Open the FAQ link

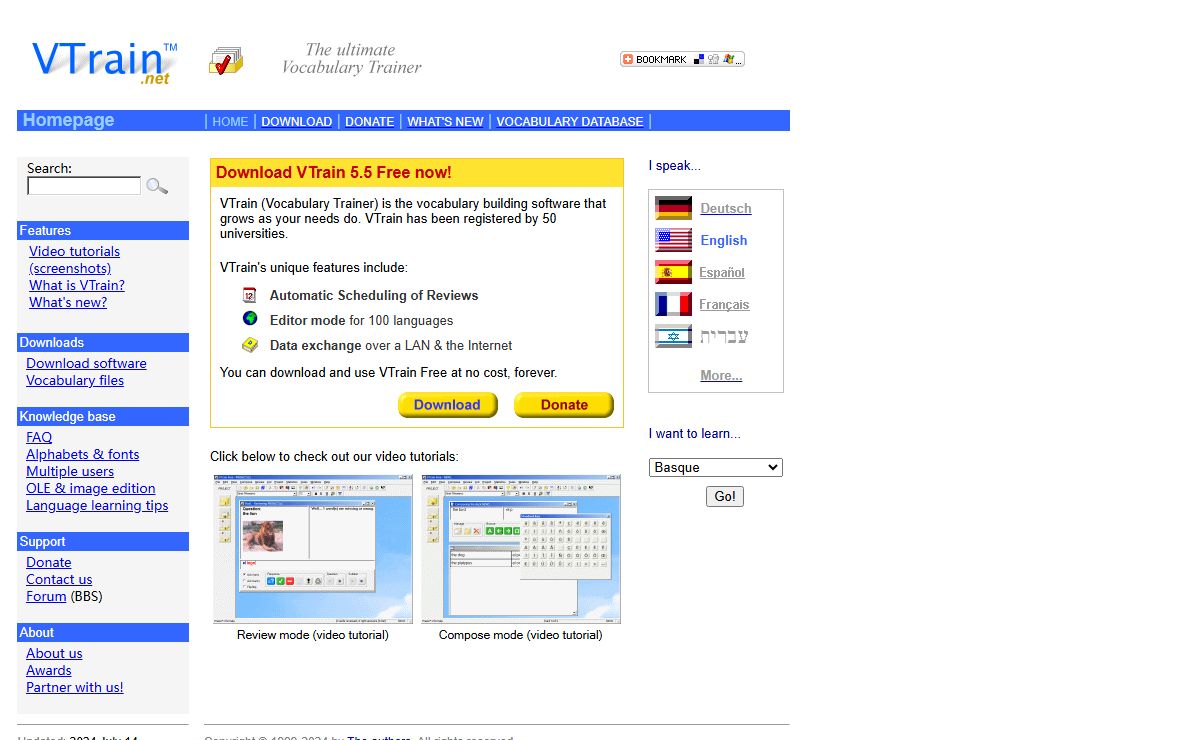tap(39, 437)
